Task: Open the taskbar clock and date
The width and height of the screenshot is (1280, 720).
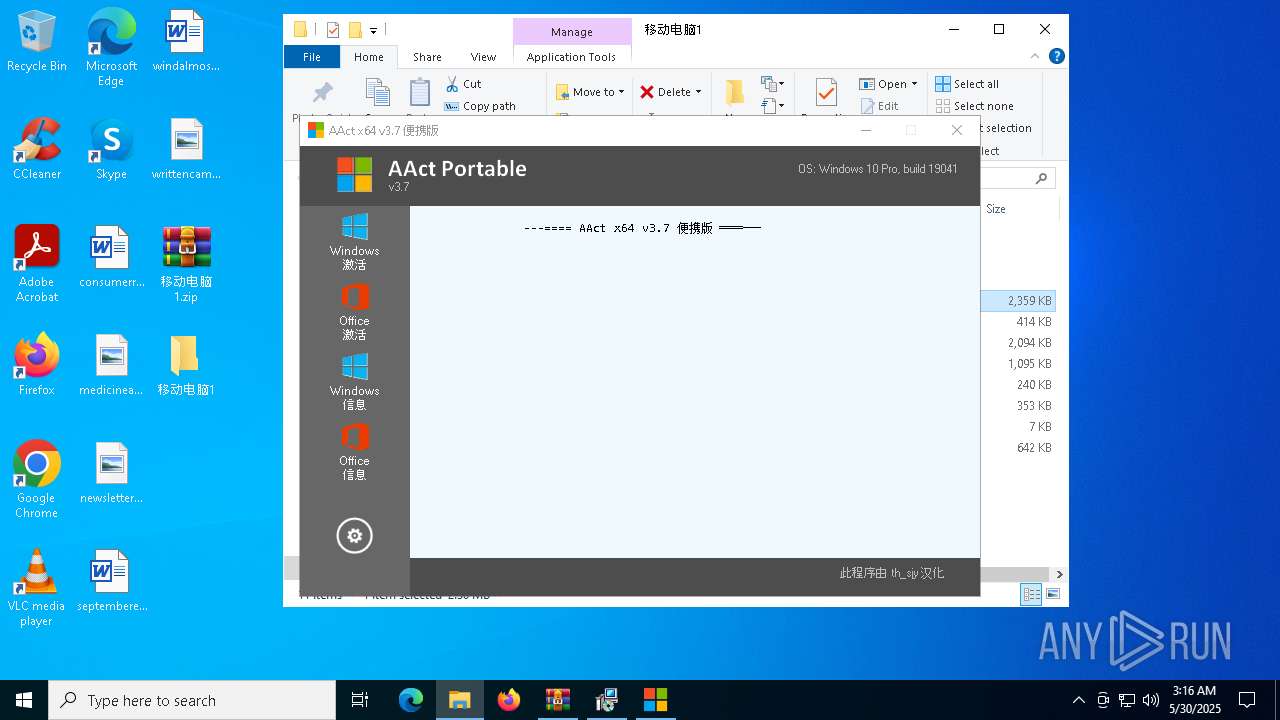Action: point(1194,700)
